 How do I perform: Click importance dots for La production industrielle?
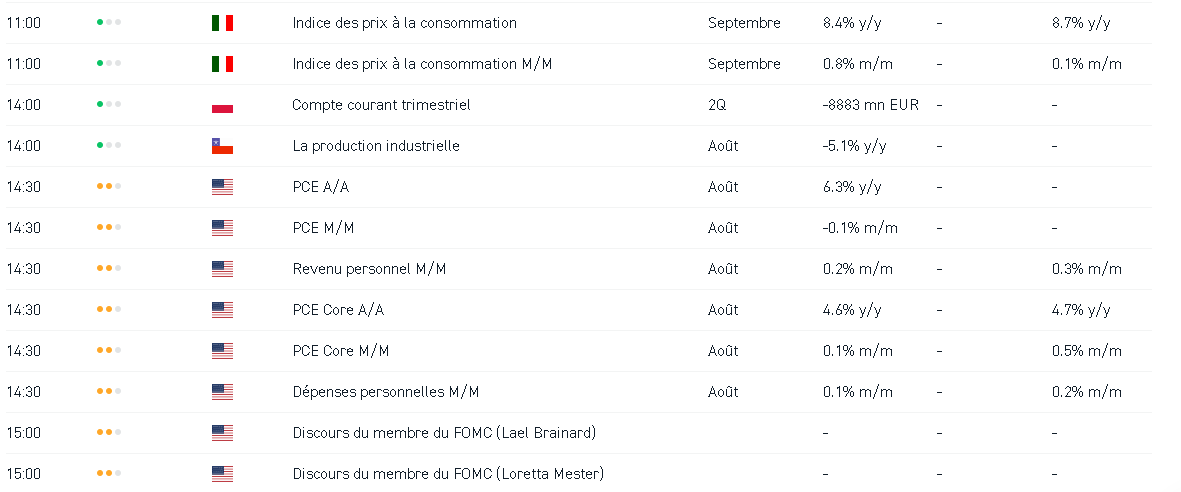tap(109, 146)
